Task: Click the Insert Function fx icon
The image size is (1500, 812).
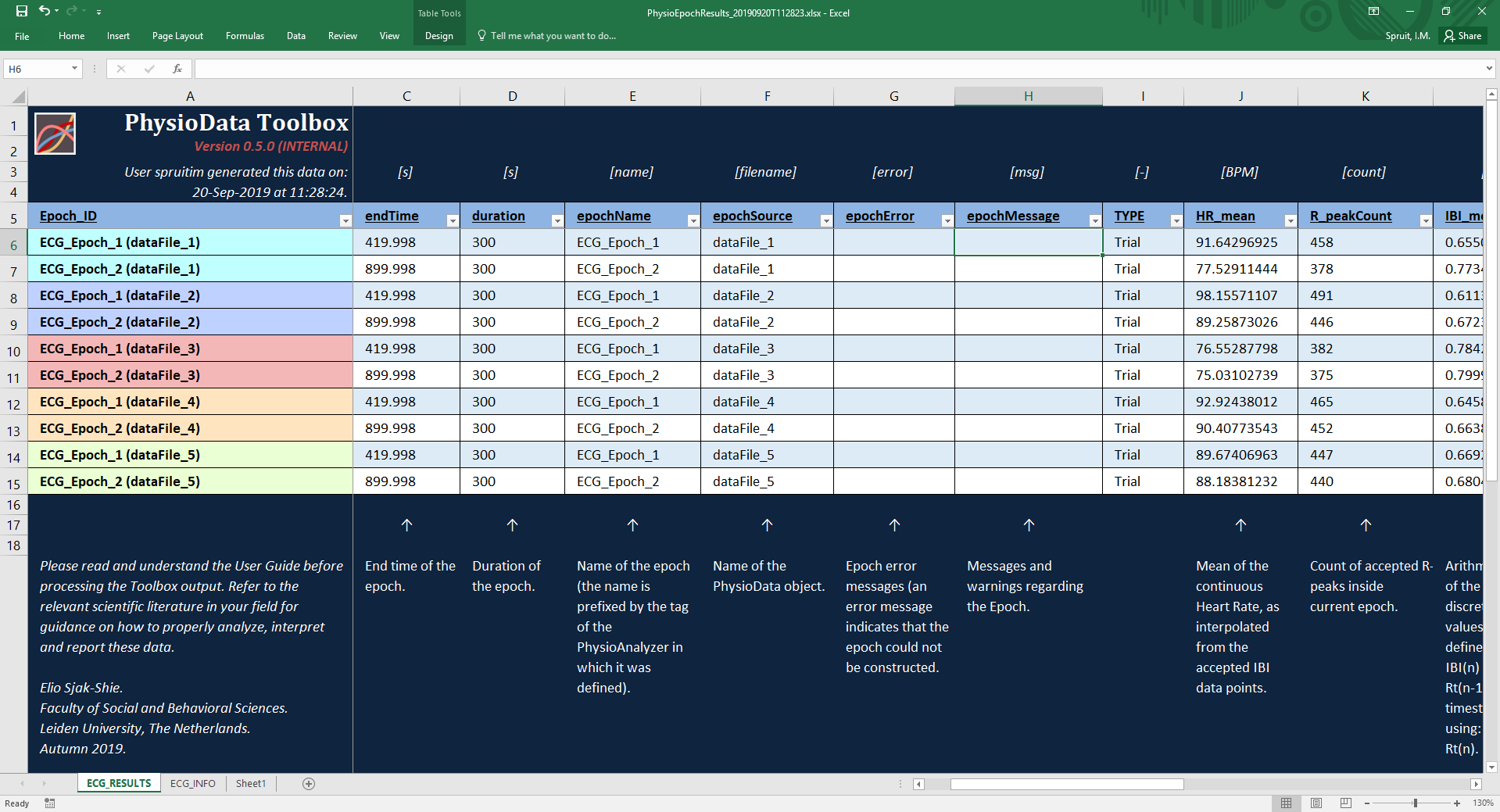Action: tap(177, 69)
